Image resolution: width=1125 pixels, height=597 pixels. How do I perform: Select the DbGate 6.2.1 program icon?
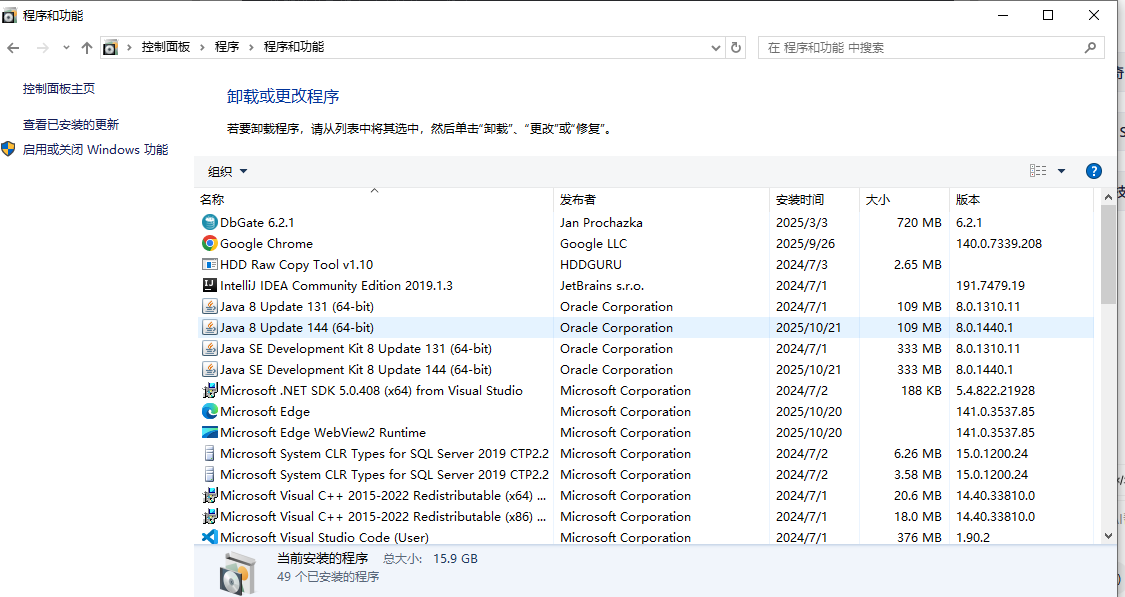point(210,222)
